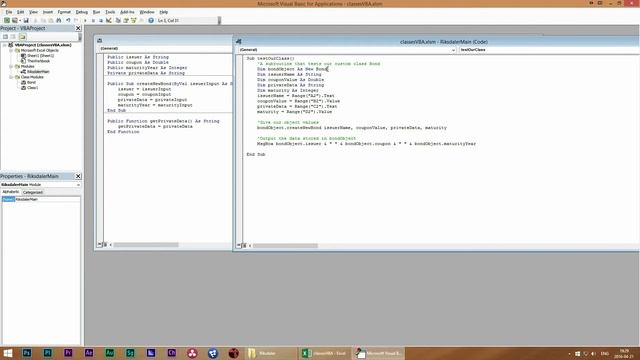Open the Insert menu
Screen dimensions: 640x360
[48, 12]
